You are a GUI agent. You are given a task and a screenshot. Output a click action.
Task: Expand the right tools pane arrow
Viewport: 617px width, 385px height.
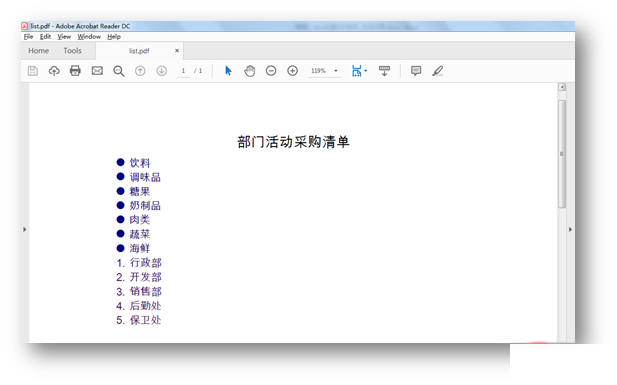coord(570,229)
